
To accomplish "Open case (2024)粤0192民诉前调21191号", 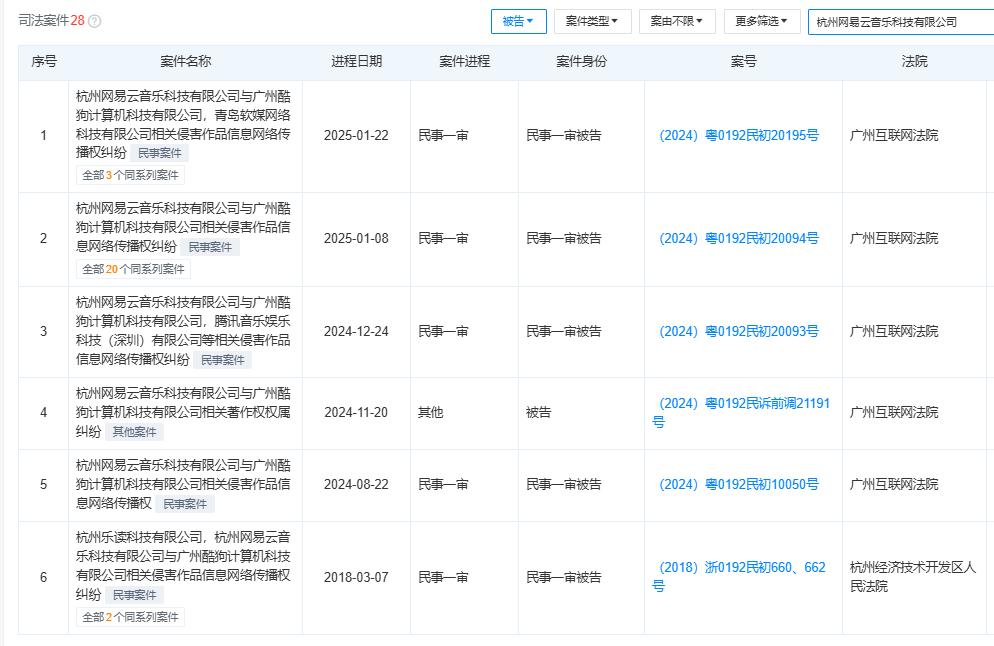I will 741,412.
